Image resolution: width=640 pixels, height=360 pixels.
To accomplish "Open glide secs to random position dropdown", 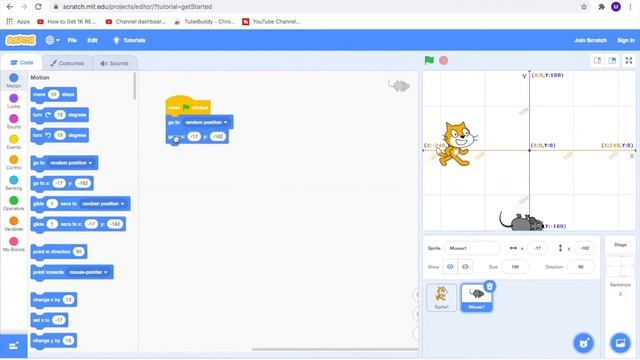I will [102, 204].
